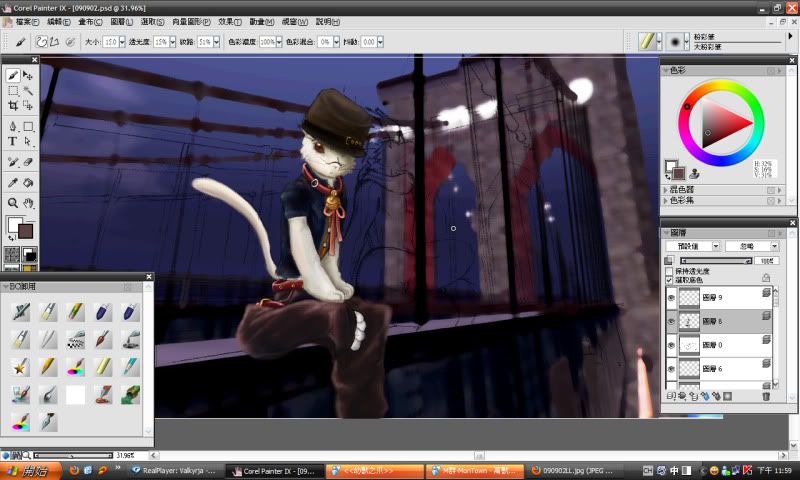Select the Selection Adjuster tool
The image size is (800, 480).
pos(28,106)
